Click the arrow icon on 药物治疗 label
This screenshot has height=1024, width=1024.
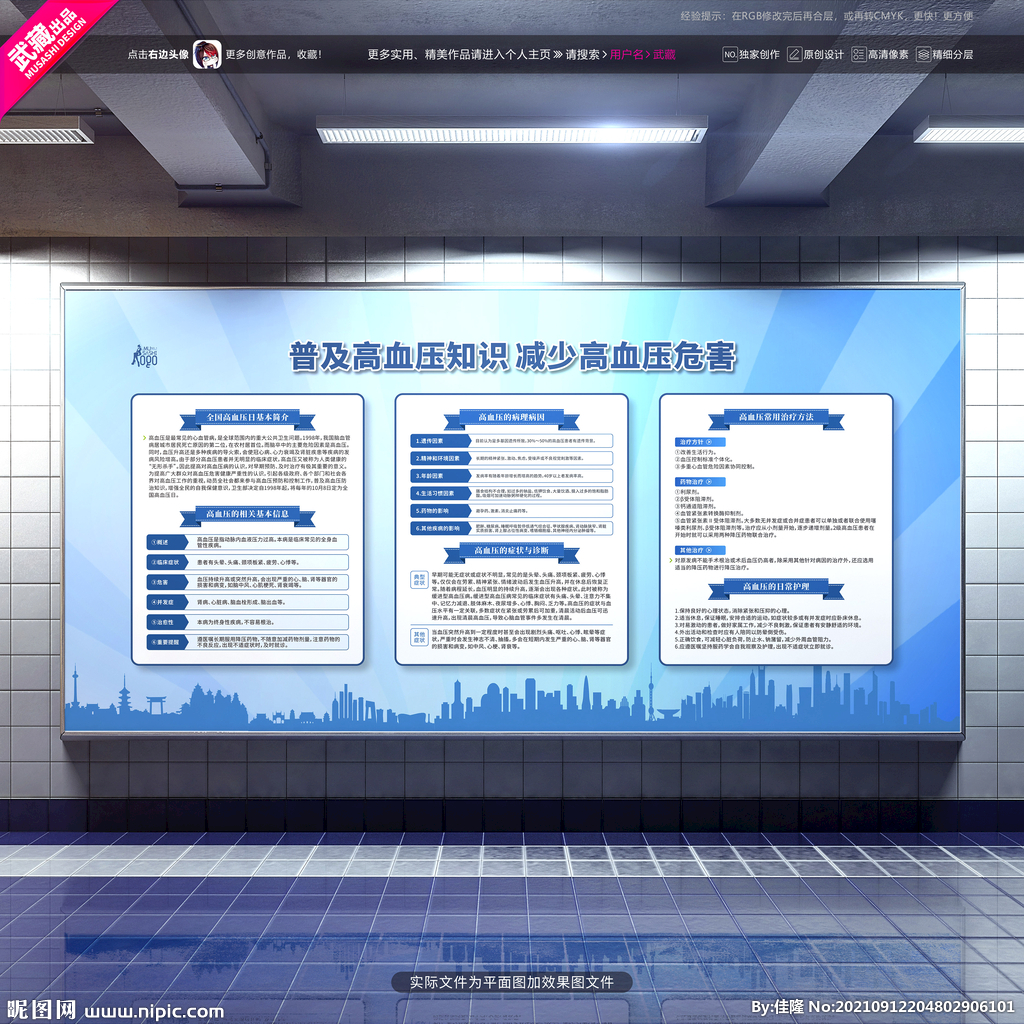click(710, 482)
